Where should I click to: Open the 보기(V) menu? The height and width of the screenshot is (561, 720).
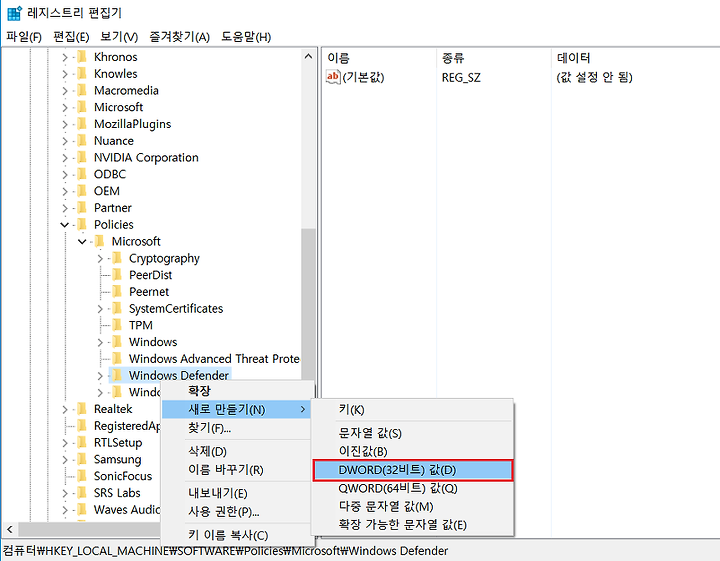pos(119,37)
